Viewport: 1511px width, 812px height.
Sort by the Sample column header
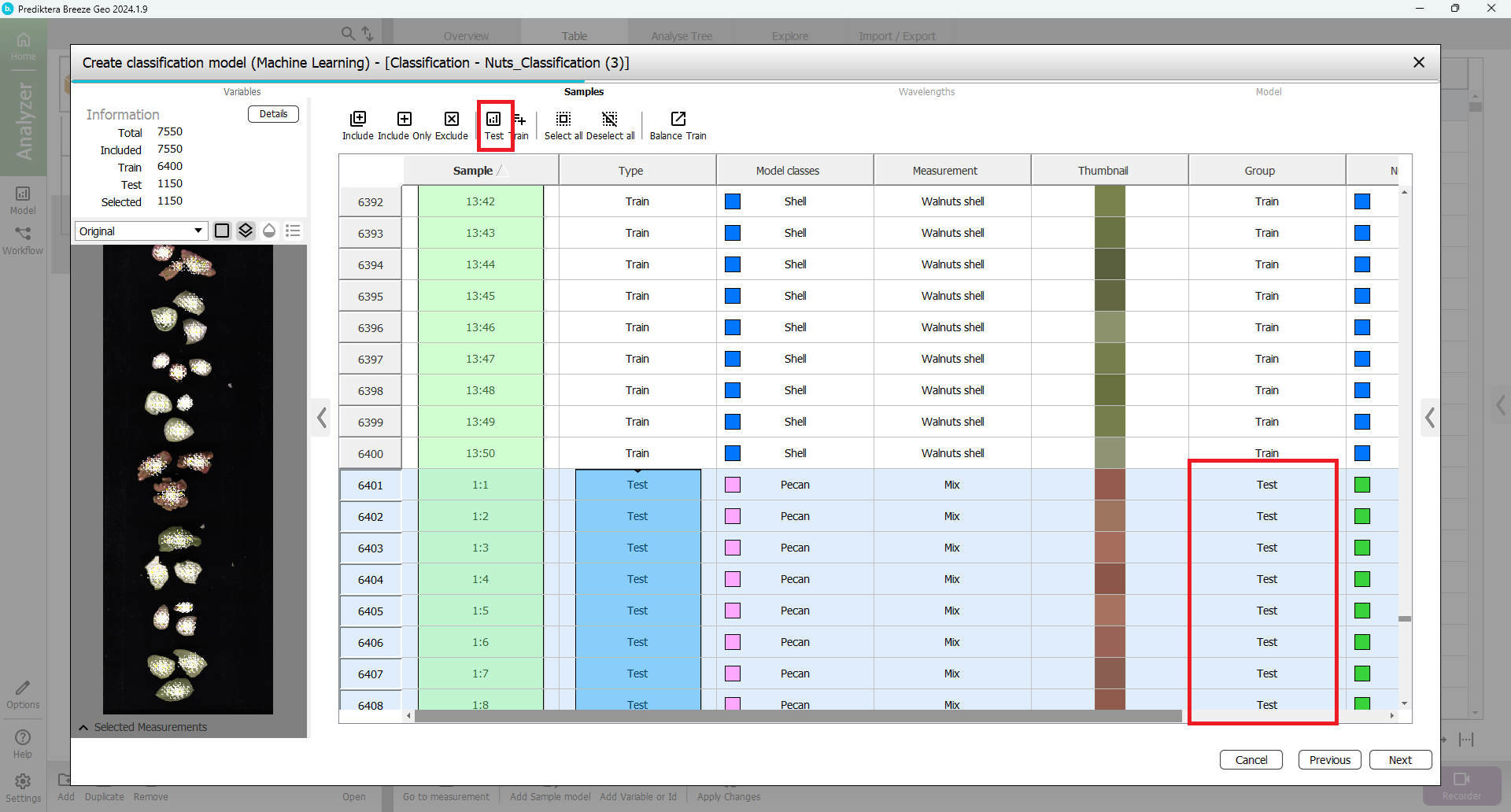tap(473, 171)
